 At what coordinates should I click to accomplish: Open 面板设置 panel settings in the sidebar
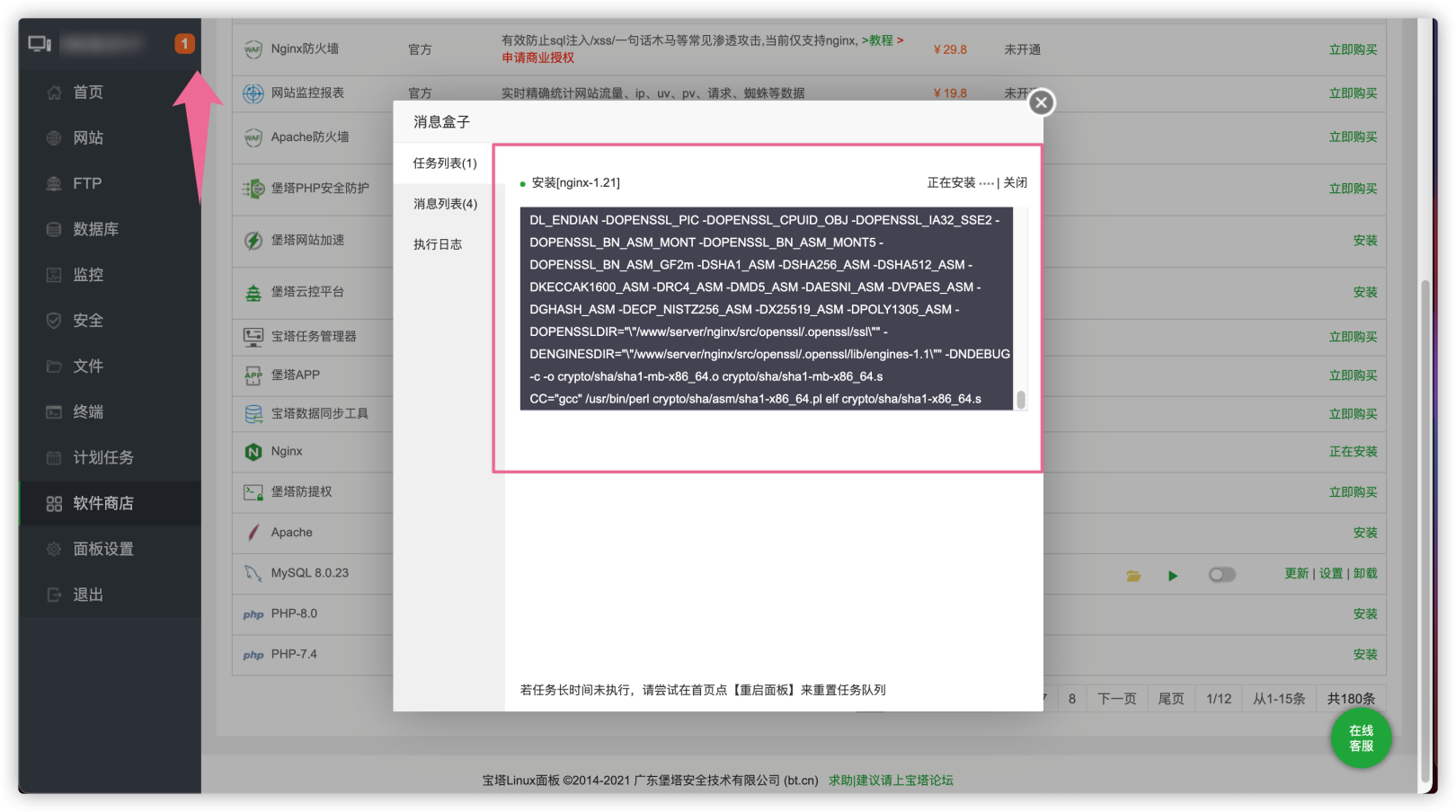(101, 549)
